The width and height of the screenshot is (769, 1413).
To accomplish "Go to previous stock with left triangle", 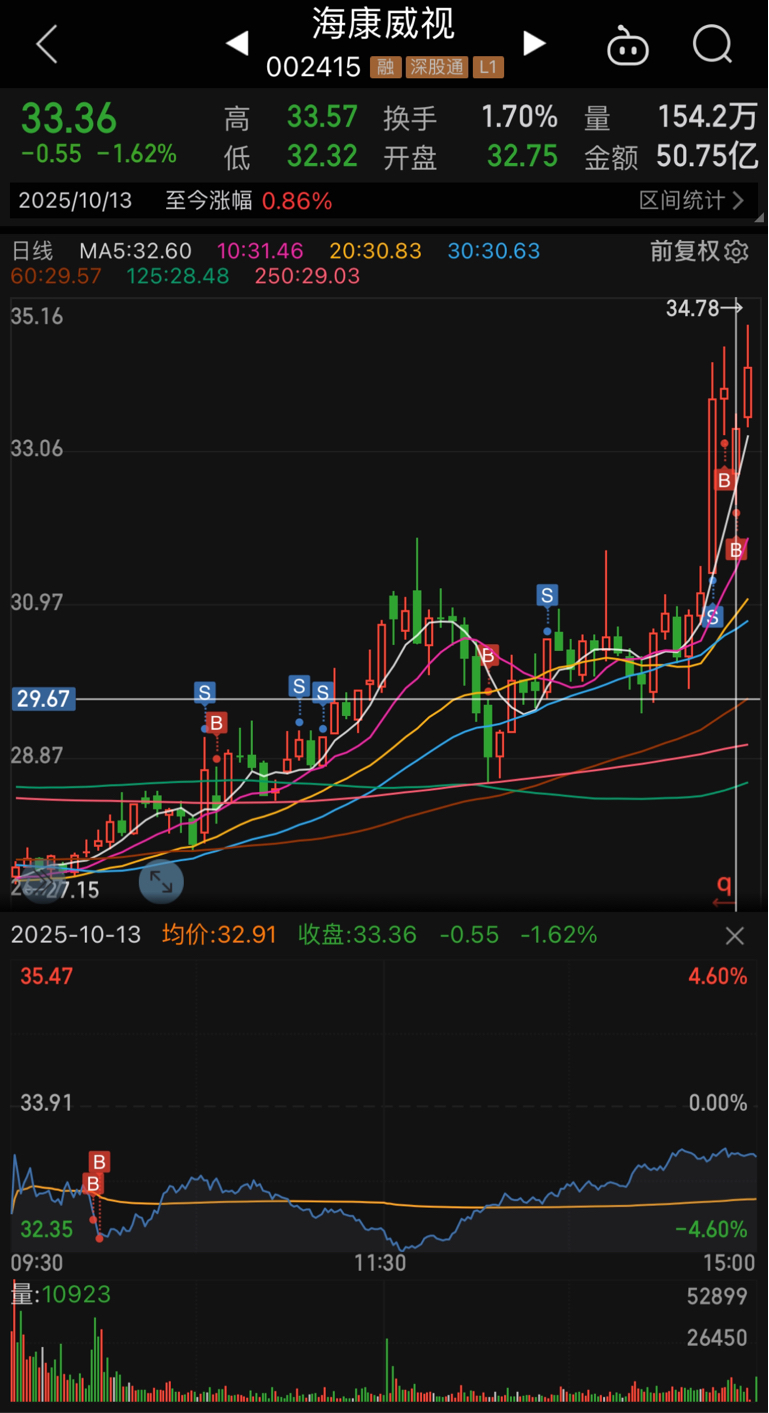I will tap(237, 43).
